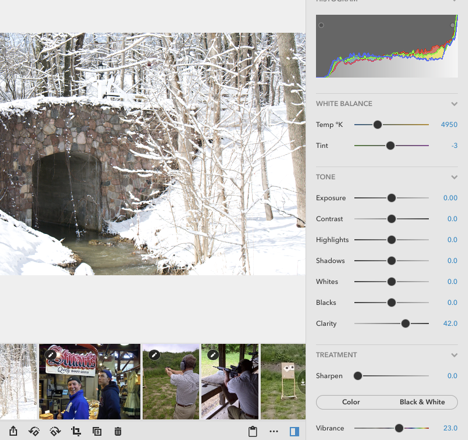Click the Clarity value 42.0

click(450, 324)
